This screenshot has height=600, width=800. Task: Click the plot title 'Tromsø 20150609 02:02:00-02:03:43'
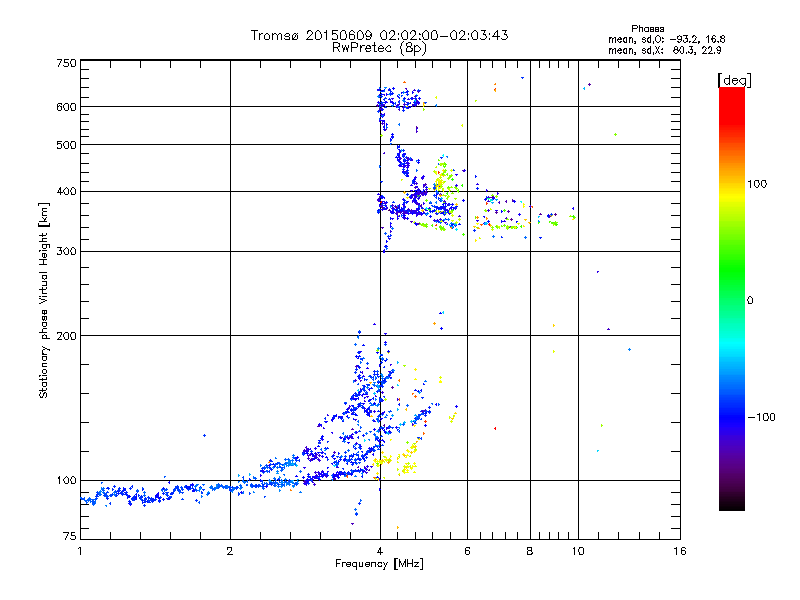click(379, 35)
